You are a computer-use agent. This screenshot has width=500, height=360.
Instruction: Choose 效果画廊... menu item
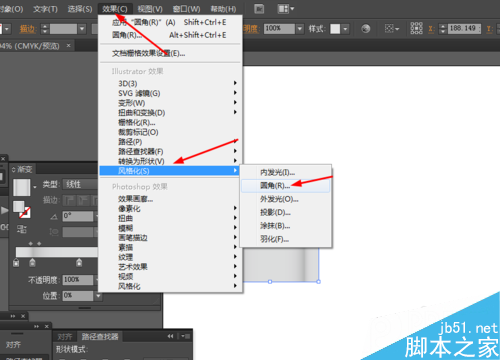click(x=170, y=199)
